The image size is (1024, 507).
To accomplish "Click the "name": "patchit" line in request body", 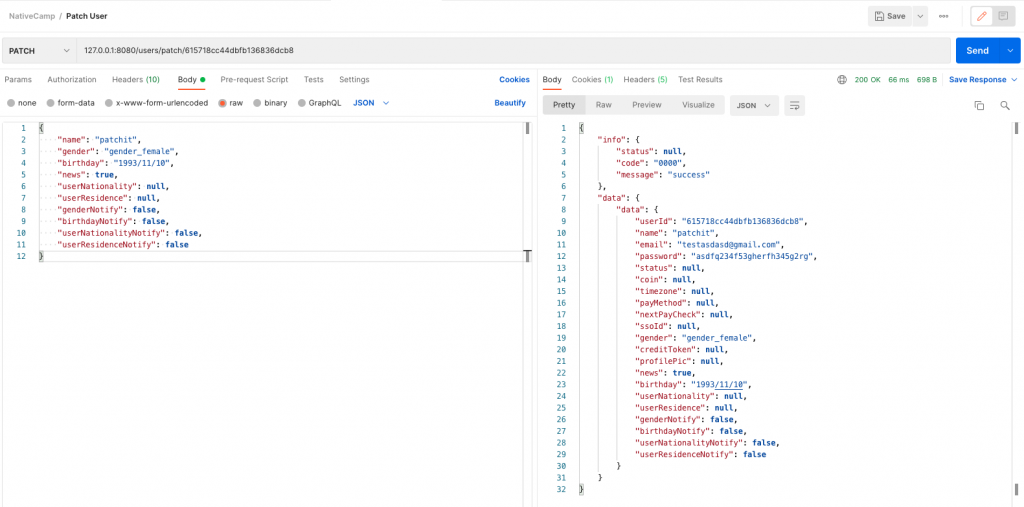I will point(99,140).
